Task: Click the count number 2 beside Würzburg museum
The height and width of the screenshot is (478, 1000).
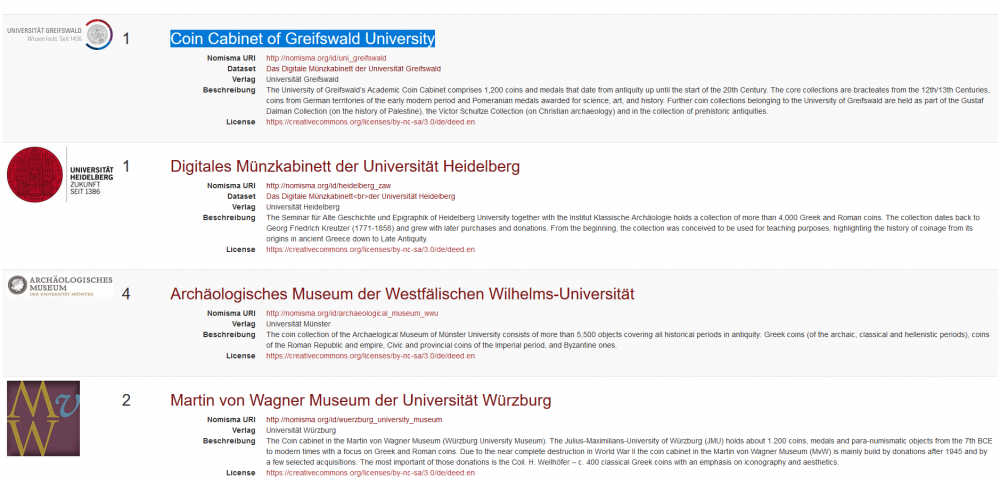Action: [126, 401]
